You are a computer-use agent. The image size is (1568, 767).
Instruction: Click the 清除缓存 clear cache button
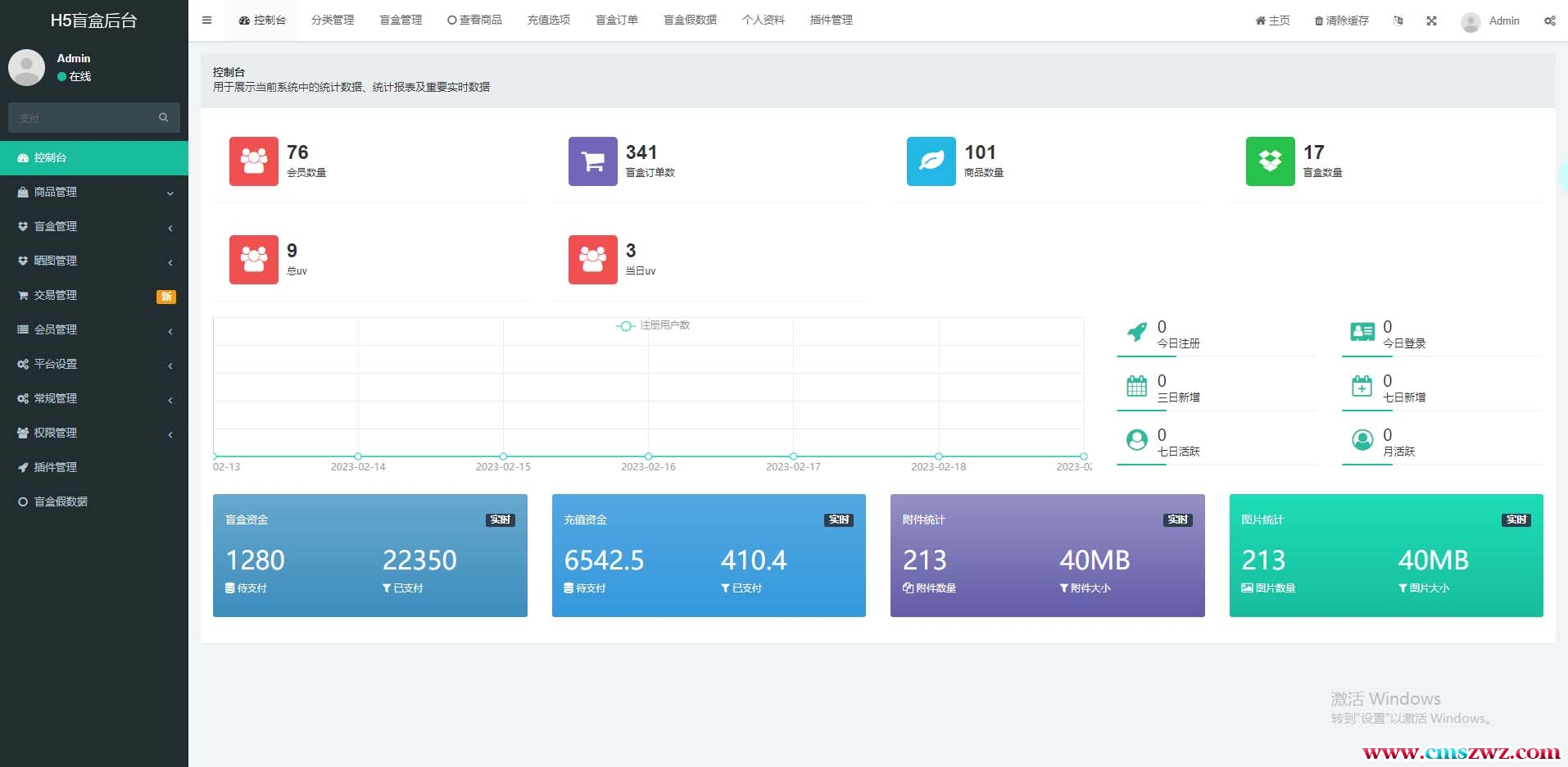click(x=1341, y=20)
